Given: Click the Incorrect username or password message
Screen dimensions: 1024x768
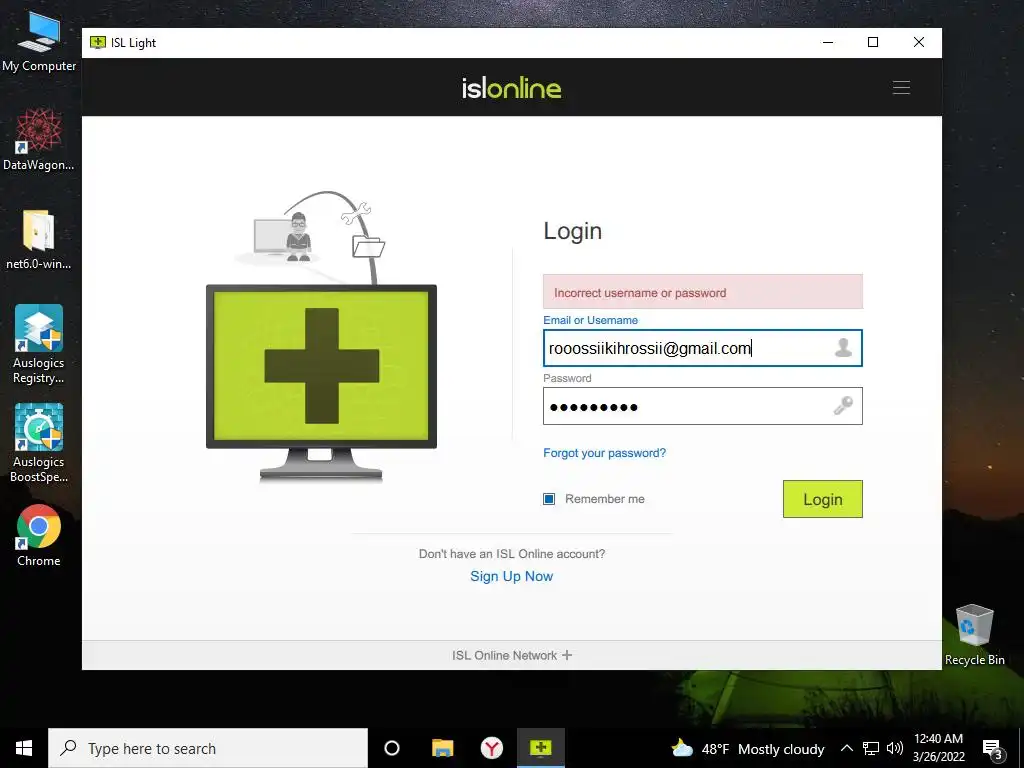Looking at the screenshot, I should click(x=703, y=292).
